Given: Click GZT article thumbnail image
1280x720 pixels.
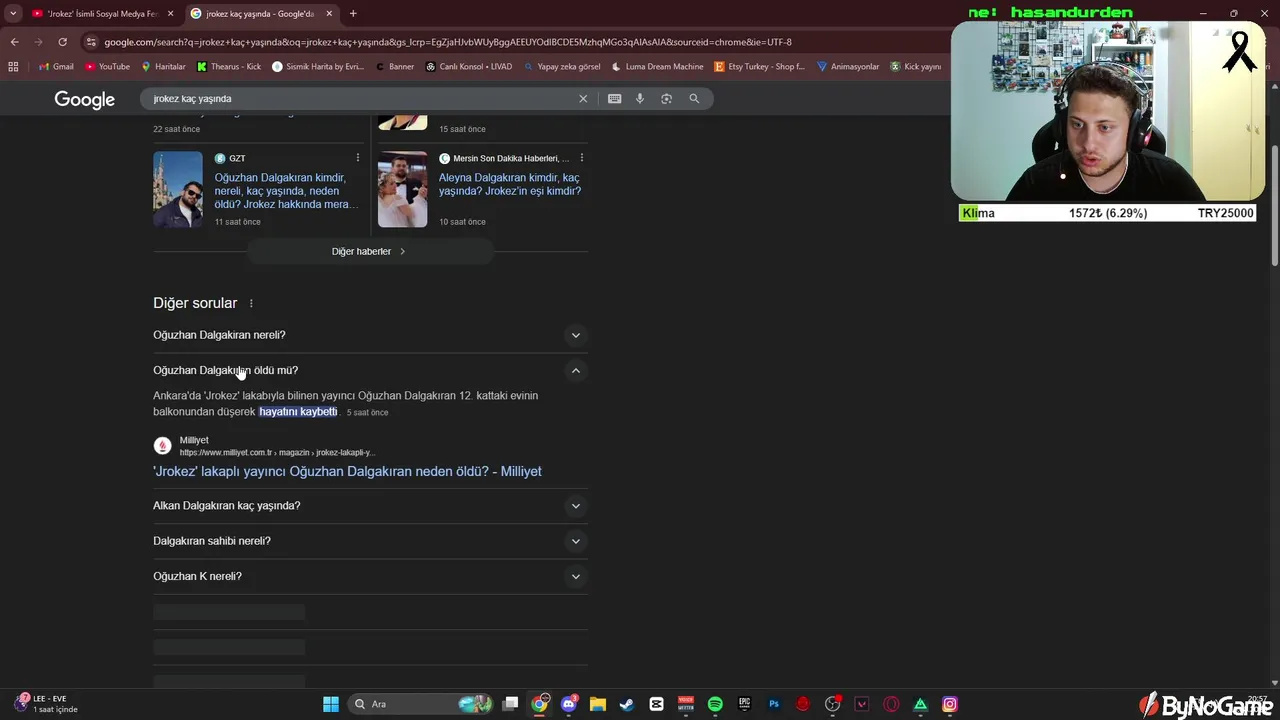Looking at the screenshot, I should 178,189.
